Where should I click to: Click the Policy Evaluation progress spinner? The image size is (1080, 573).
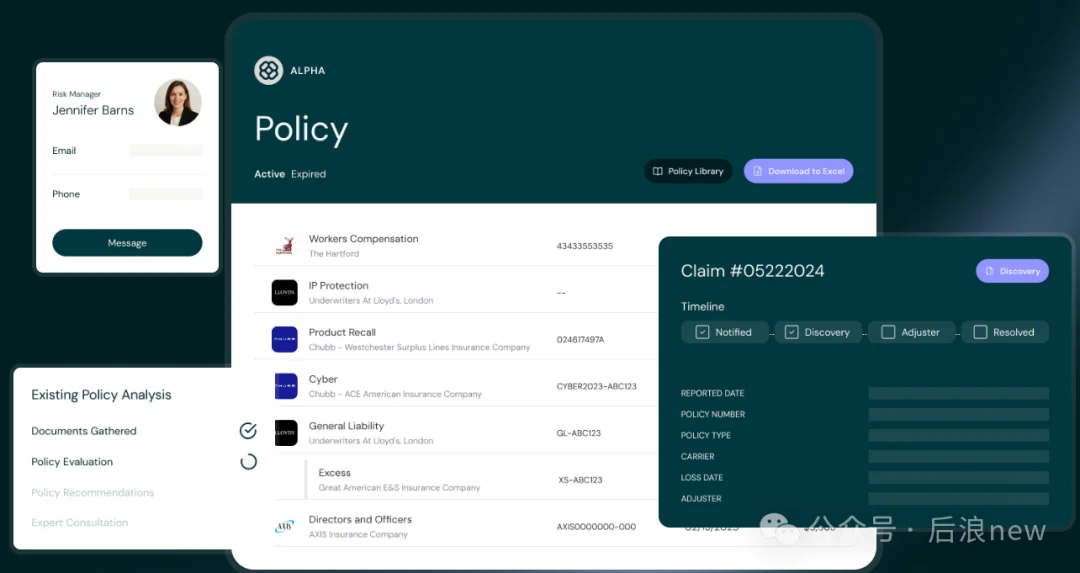point(248,461)
